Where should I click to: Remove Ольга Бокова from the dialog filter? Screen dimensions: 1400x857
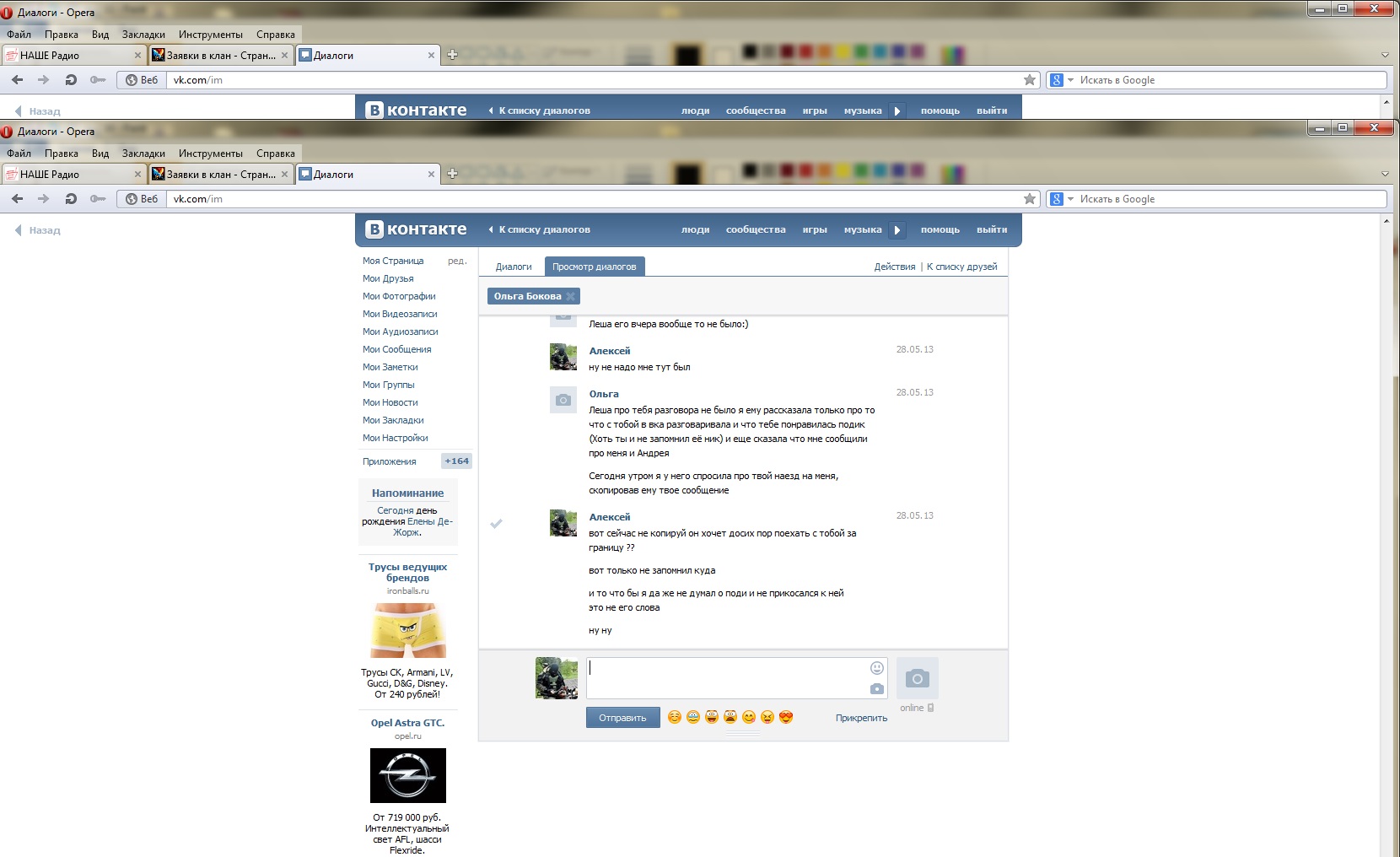coord(571,296)
